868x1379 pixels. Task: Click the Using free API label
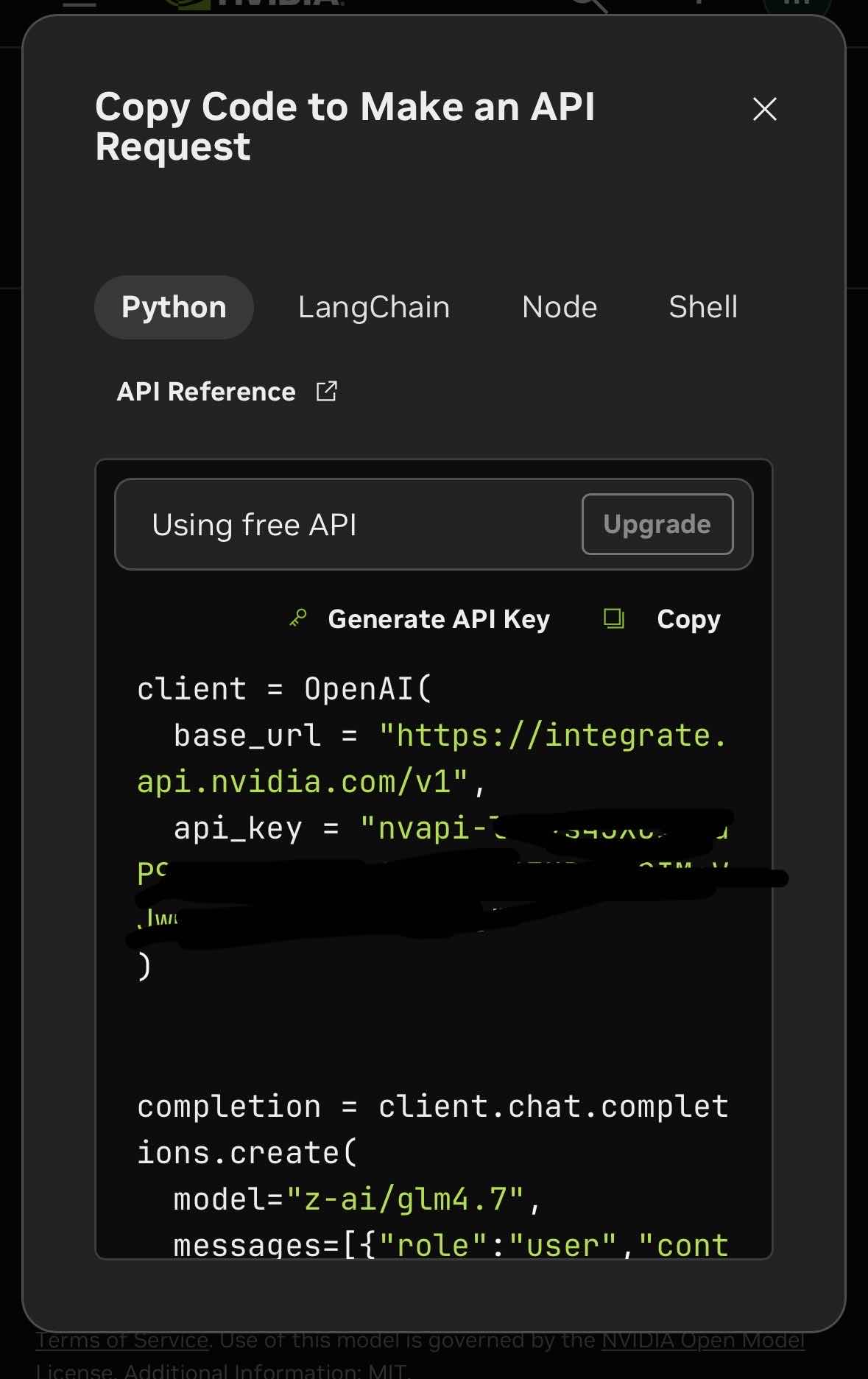[254, 525]
